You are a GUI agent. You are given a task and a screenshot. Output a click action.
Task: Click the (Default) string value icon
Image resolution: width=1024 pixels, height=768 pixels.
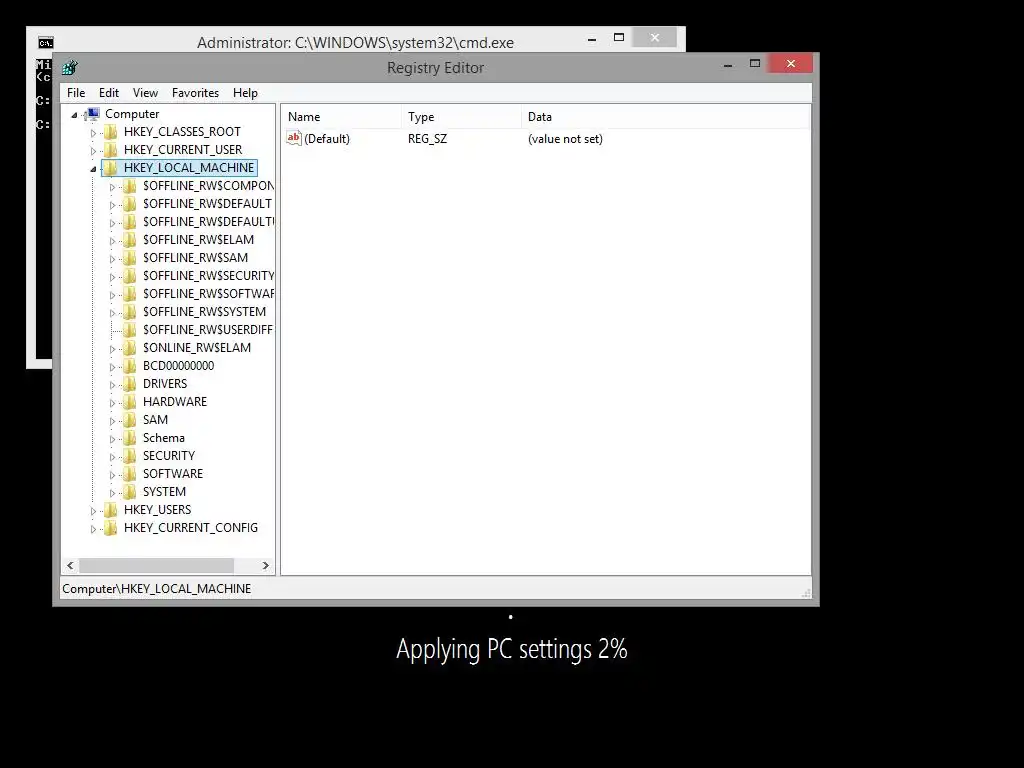click(x=294, y=138)
